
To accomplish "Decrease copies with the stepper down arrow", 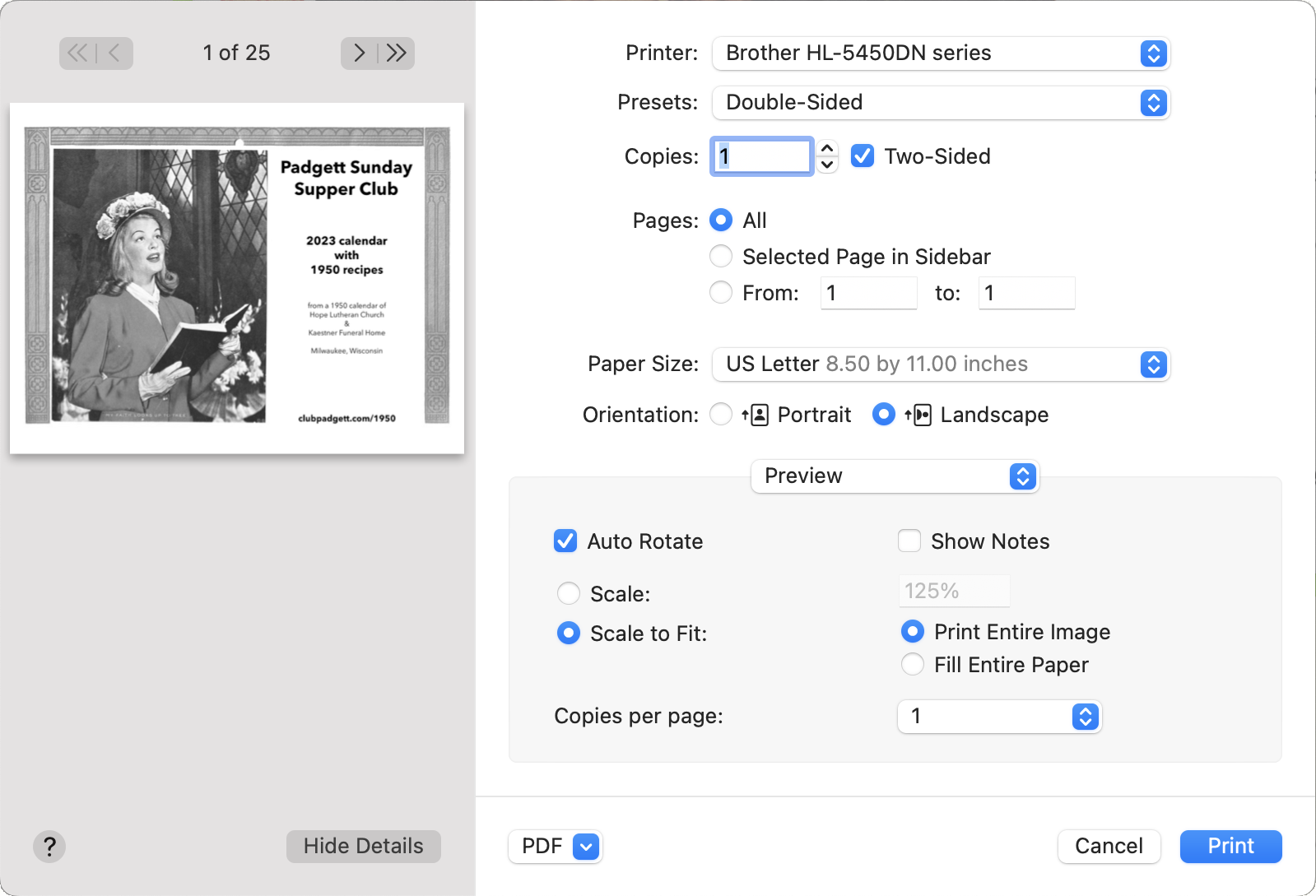I will click(828, 165).
